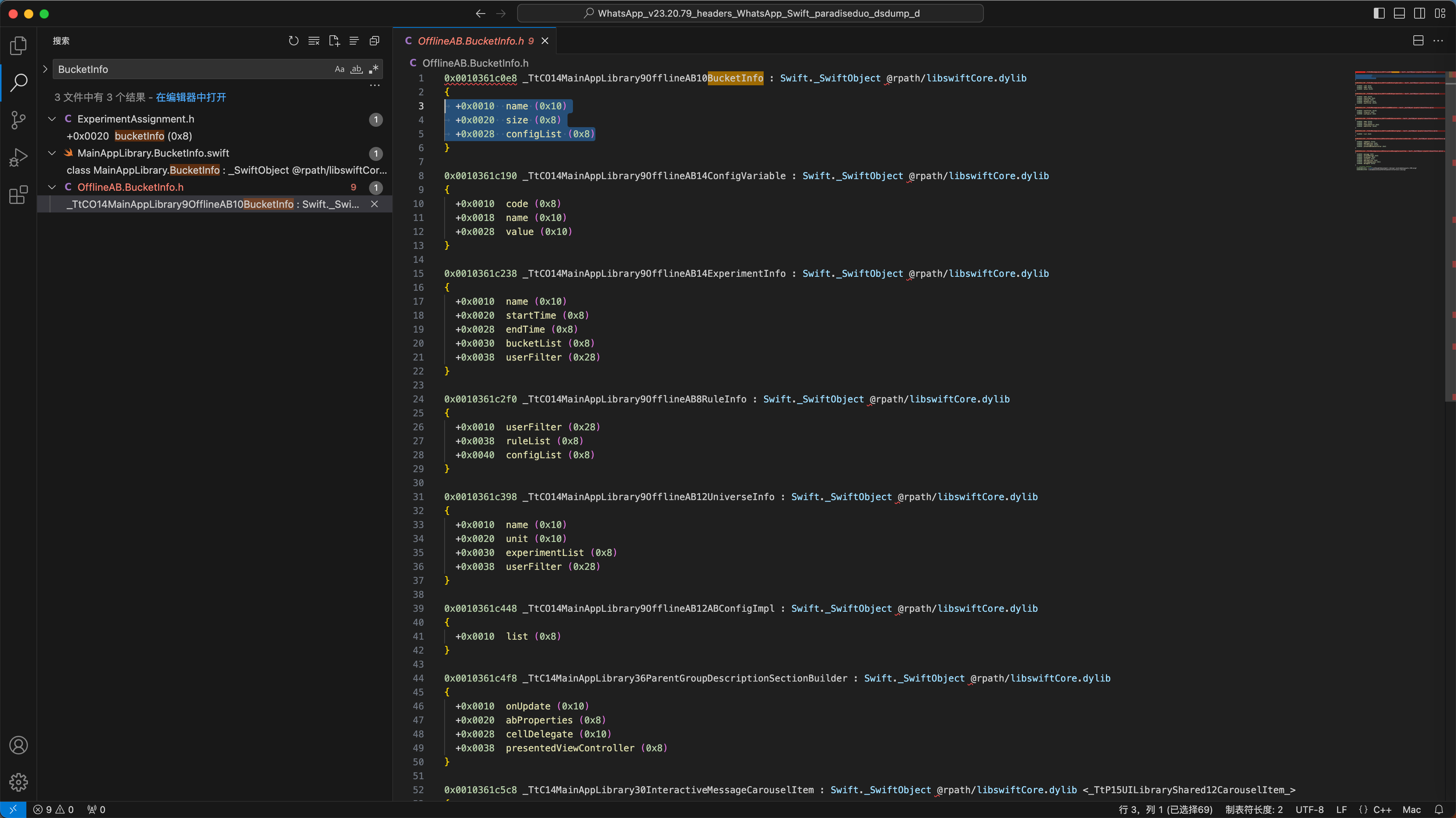Screen dimensions: 1456x818
Task: Click the Mac configuration status item
Action: click(1411, 809)
